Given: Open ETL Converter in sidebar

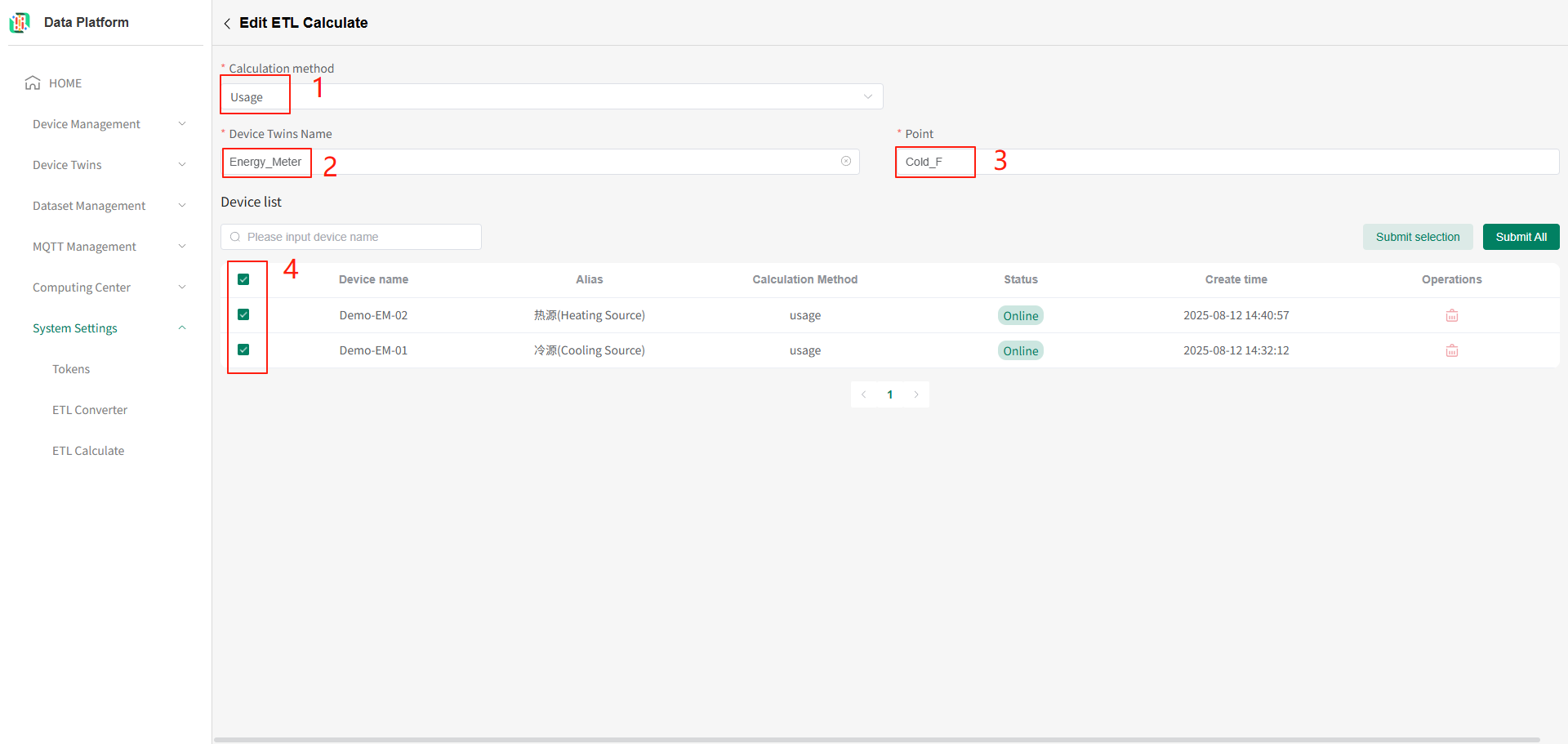Looking at the screenshot, I should [x=90, y=410].
